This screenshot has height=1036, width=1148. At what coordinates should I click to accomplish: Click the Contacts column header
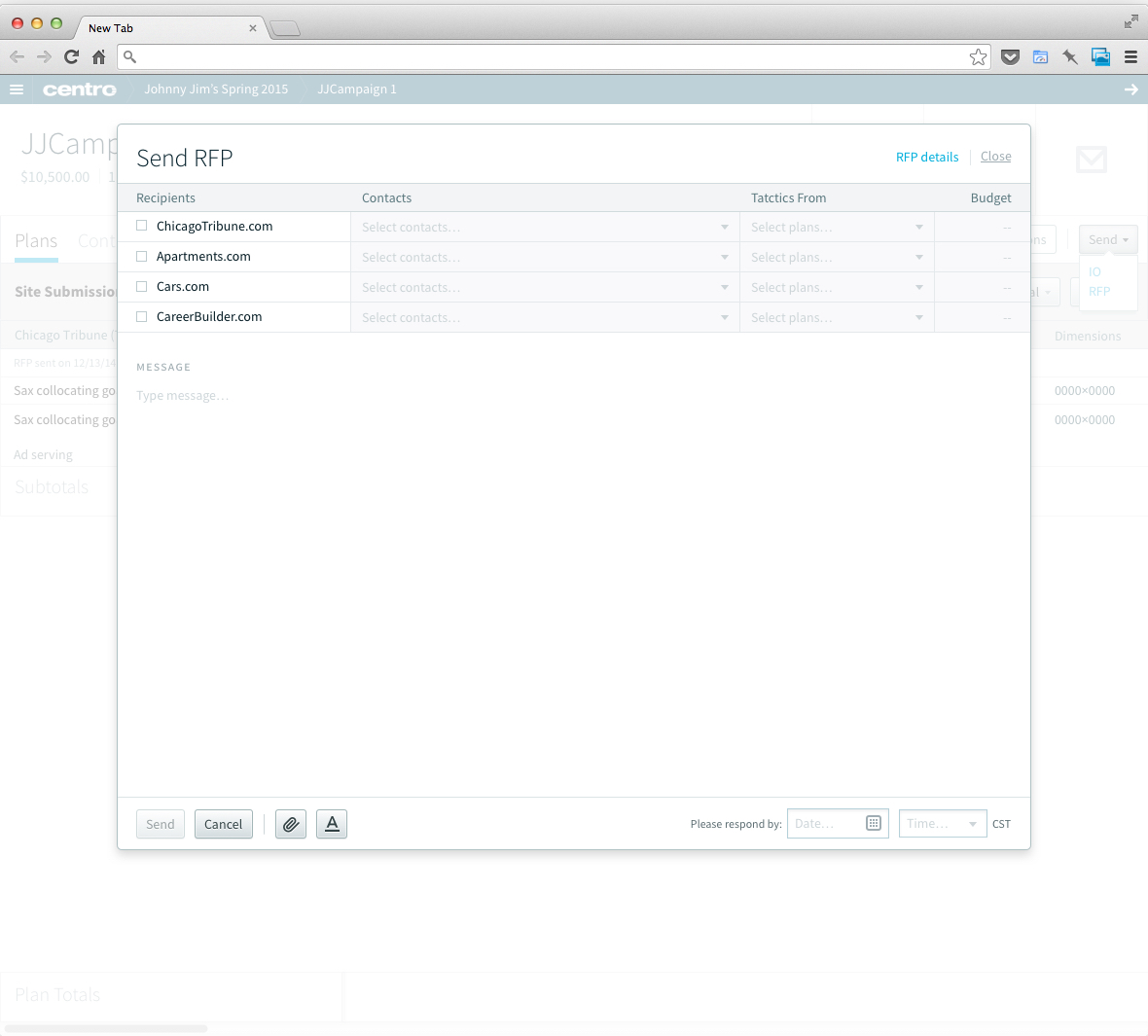pyautogui.click(x=386, y=197)
